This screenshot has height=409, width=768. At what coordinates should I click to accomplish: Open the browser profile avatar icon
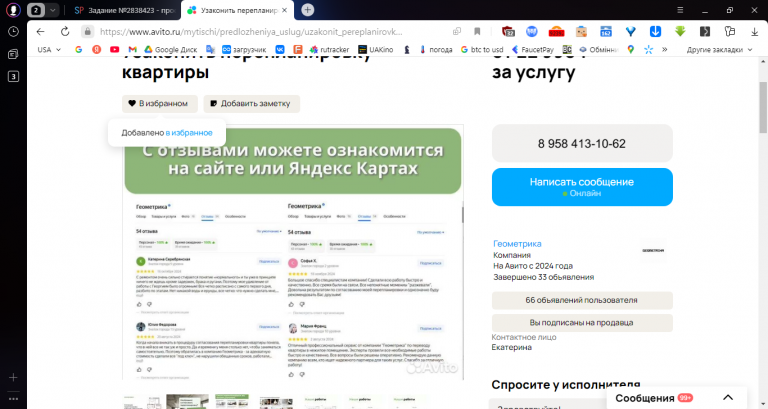click(13, 10)
